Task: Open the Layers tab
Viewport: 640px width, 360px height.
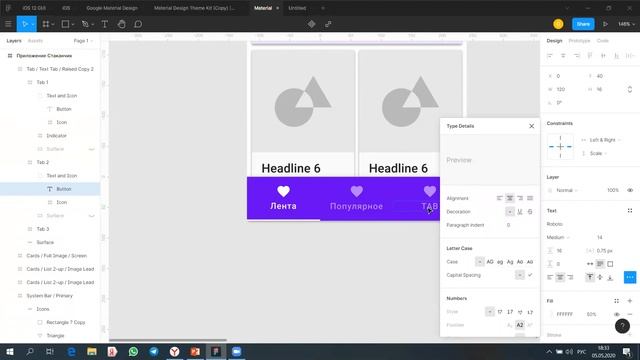Action: 13,41
